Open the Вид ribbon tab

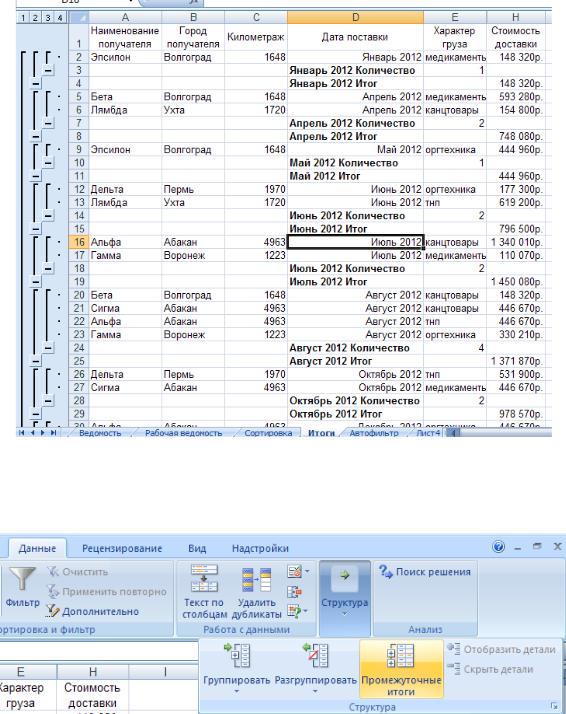197,548
